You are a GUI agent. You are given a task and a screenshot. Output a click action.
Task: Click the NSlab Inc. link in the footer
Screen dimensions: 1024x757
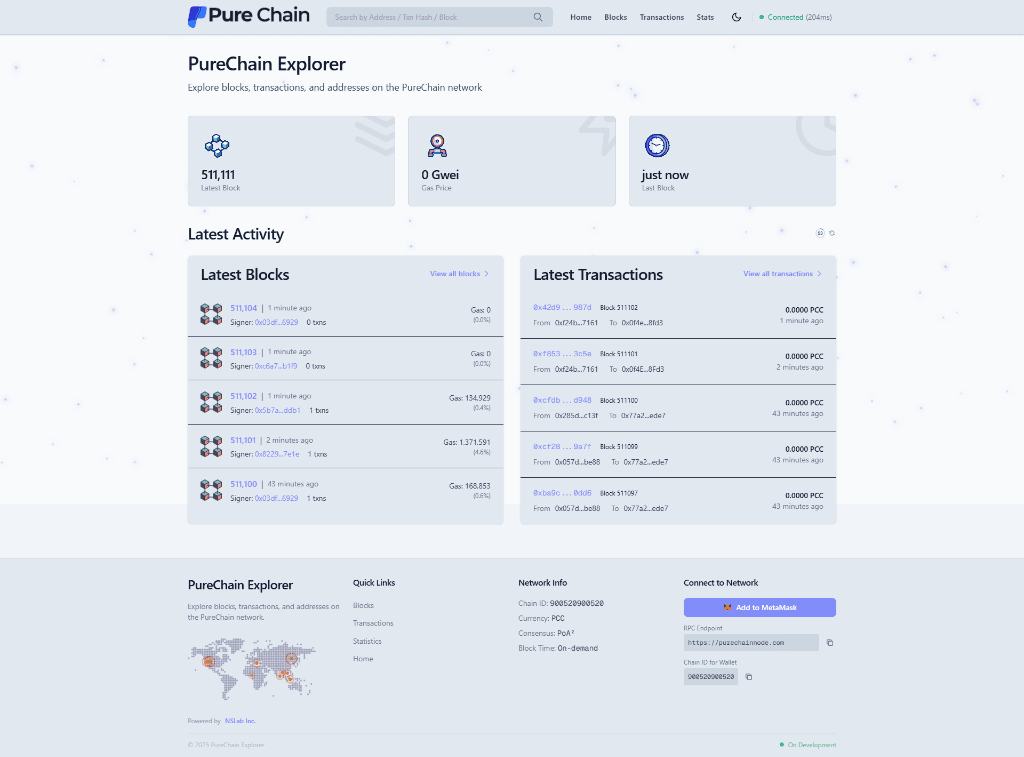pyautogui.click(x=239, y=720)
